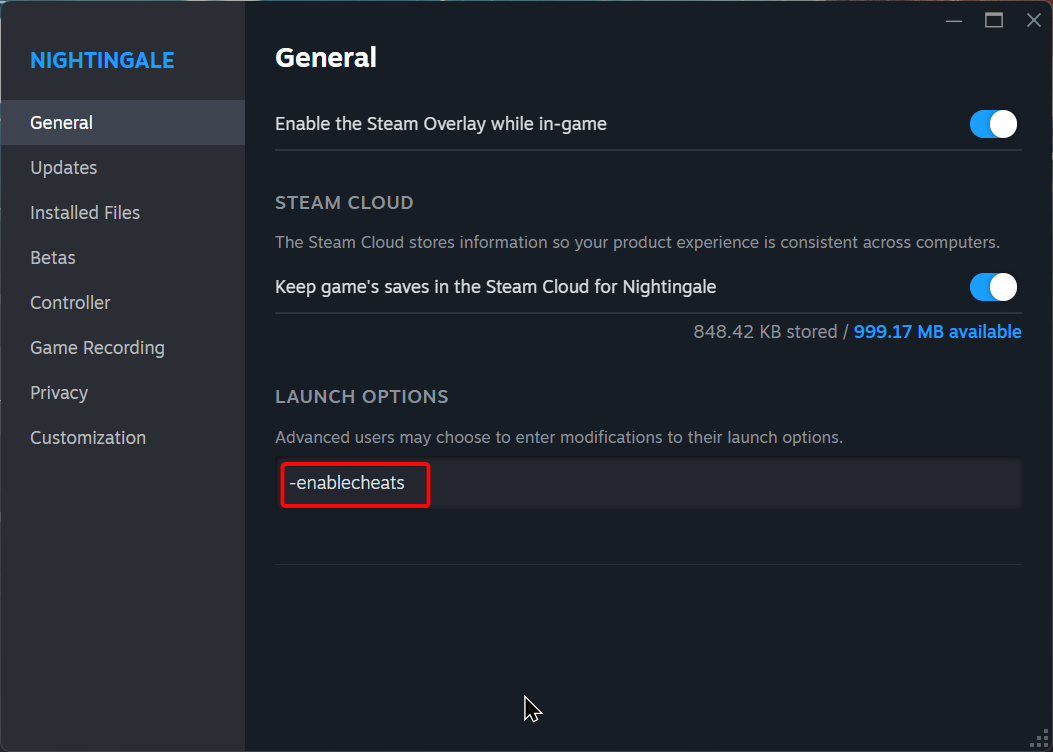Open Installed Files in the sidebar

tap(85, 213)
